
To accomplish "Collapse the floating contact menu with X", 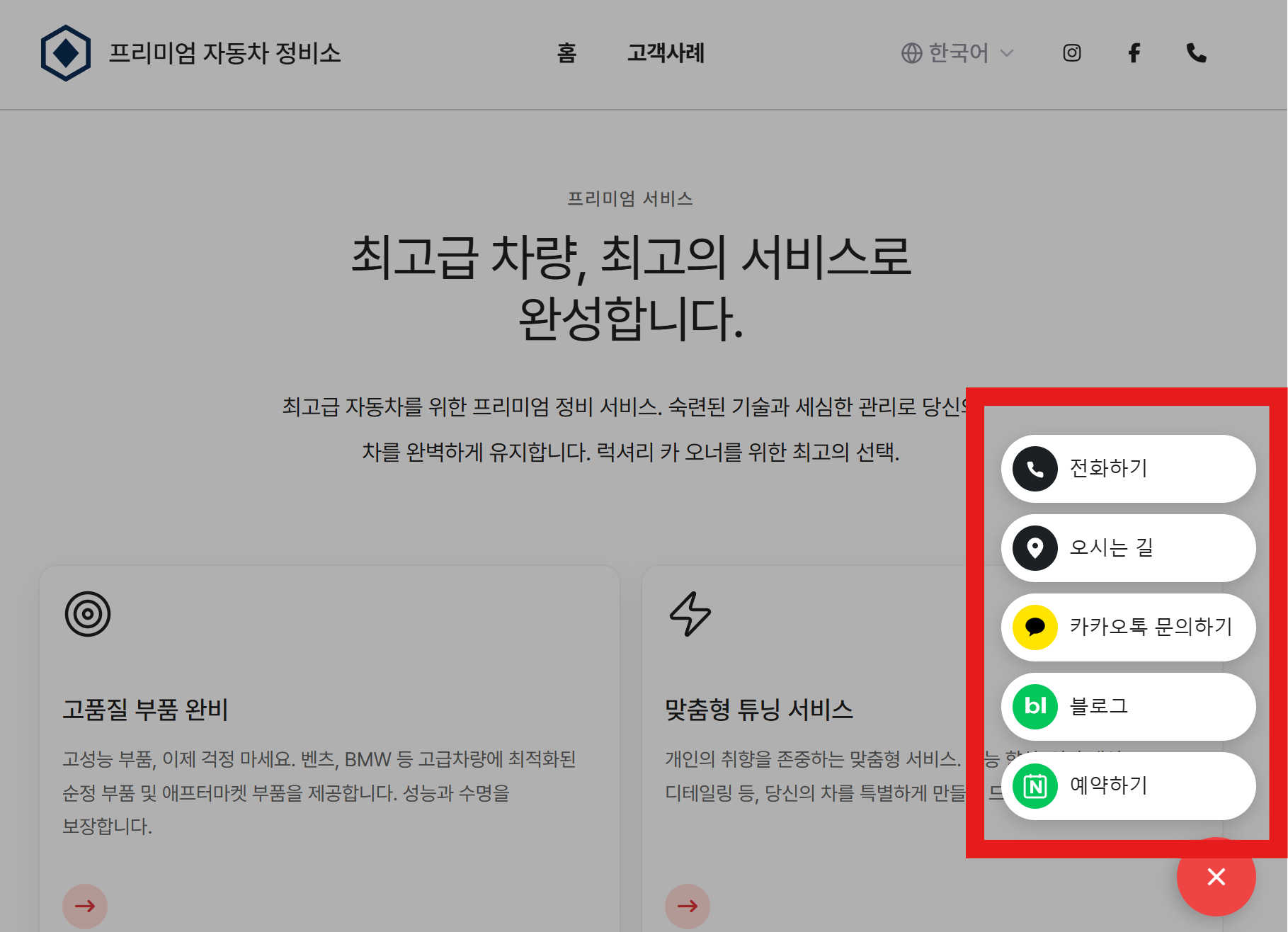I will click(x=1216, y=877).
